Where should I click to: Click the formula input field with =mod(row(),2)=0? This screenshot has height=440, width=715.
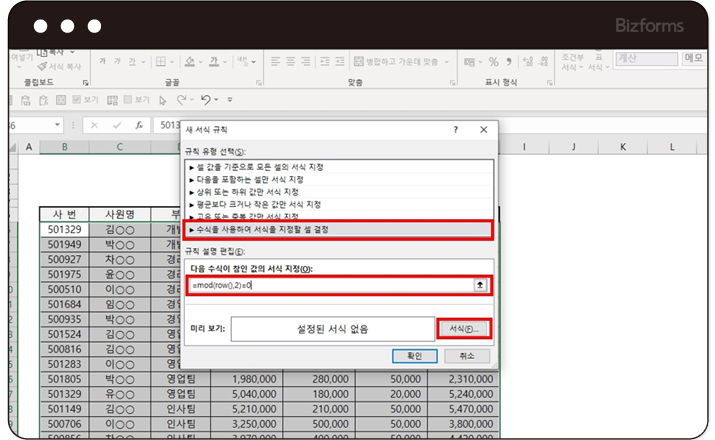pos(330,285)
